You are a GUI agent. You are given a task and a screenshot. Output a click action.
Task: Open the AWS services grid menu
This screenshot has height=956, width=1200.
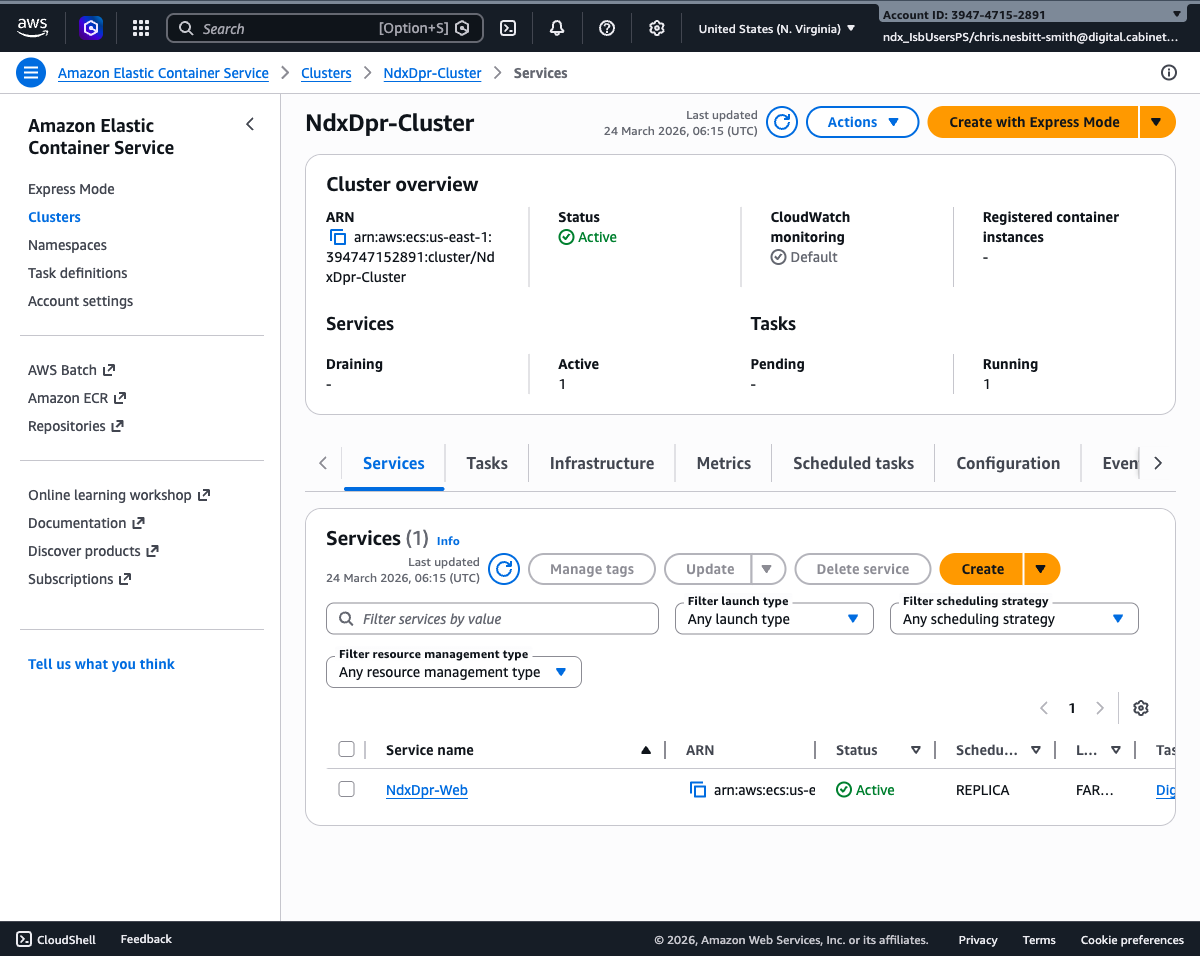tap(140, 28)
